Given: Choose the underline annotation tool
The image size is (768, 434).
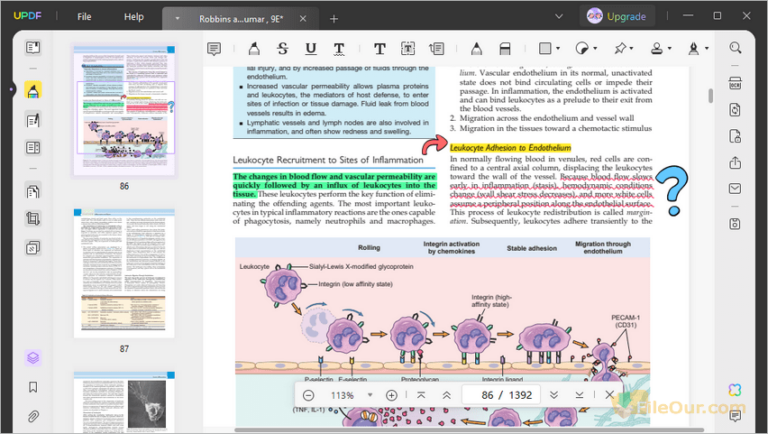Looking at the screenshot, I should 311,48.
